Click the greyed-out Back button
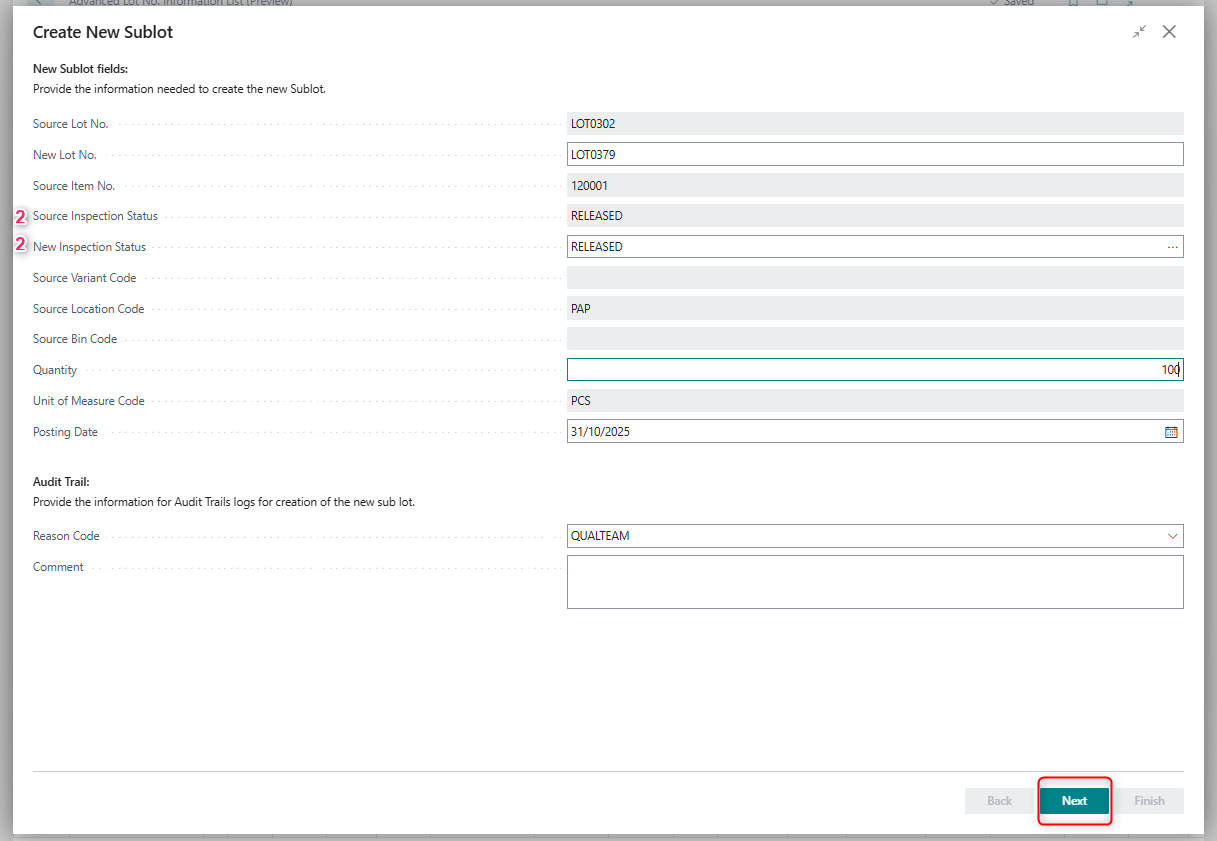Screen dimensions: 1217x841 coord(999,801)
